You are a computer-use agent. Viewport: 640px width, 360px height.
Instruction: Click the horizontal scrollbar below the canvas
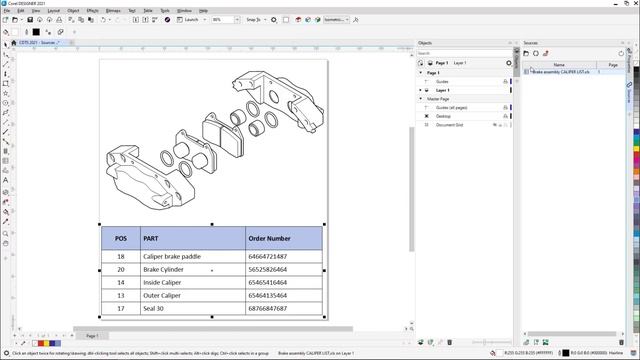[x=213, y=329]
